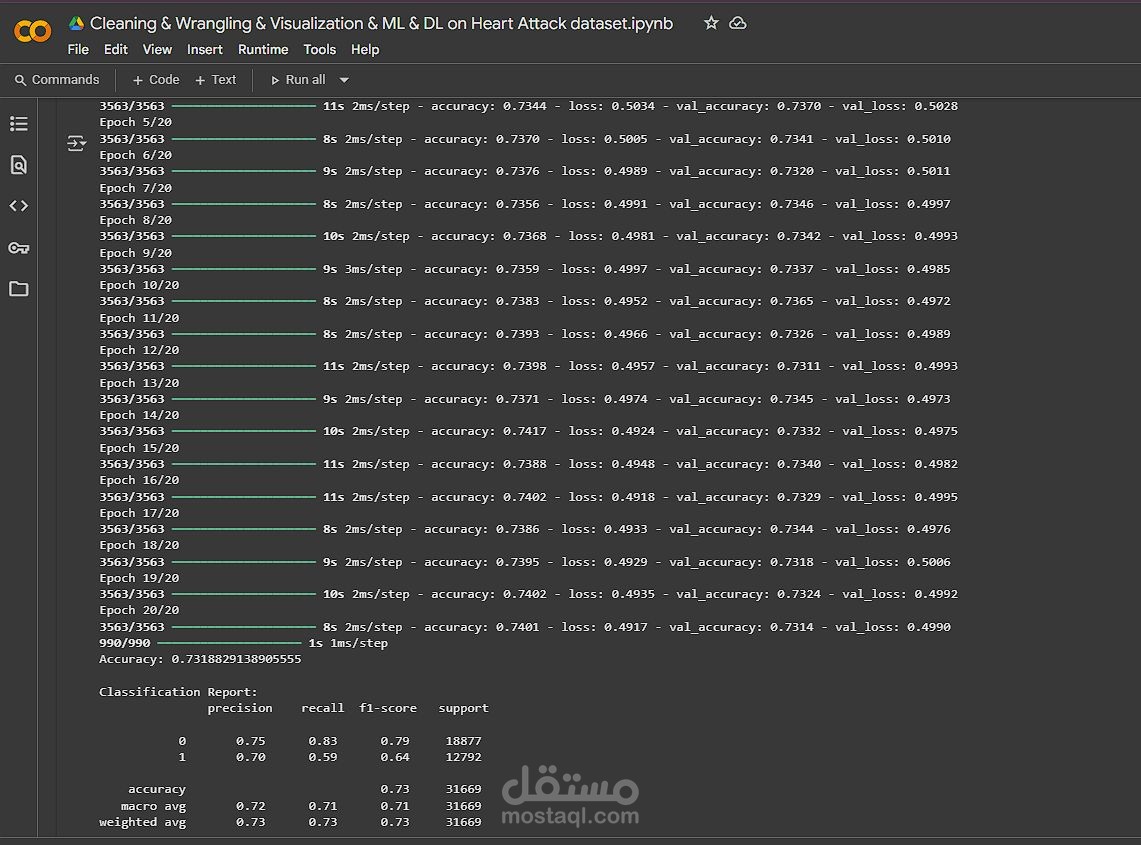Select the 'precision' column header

click(x=240, y=708)
